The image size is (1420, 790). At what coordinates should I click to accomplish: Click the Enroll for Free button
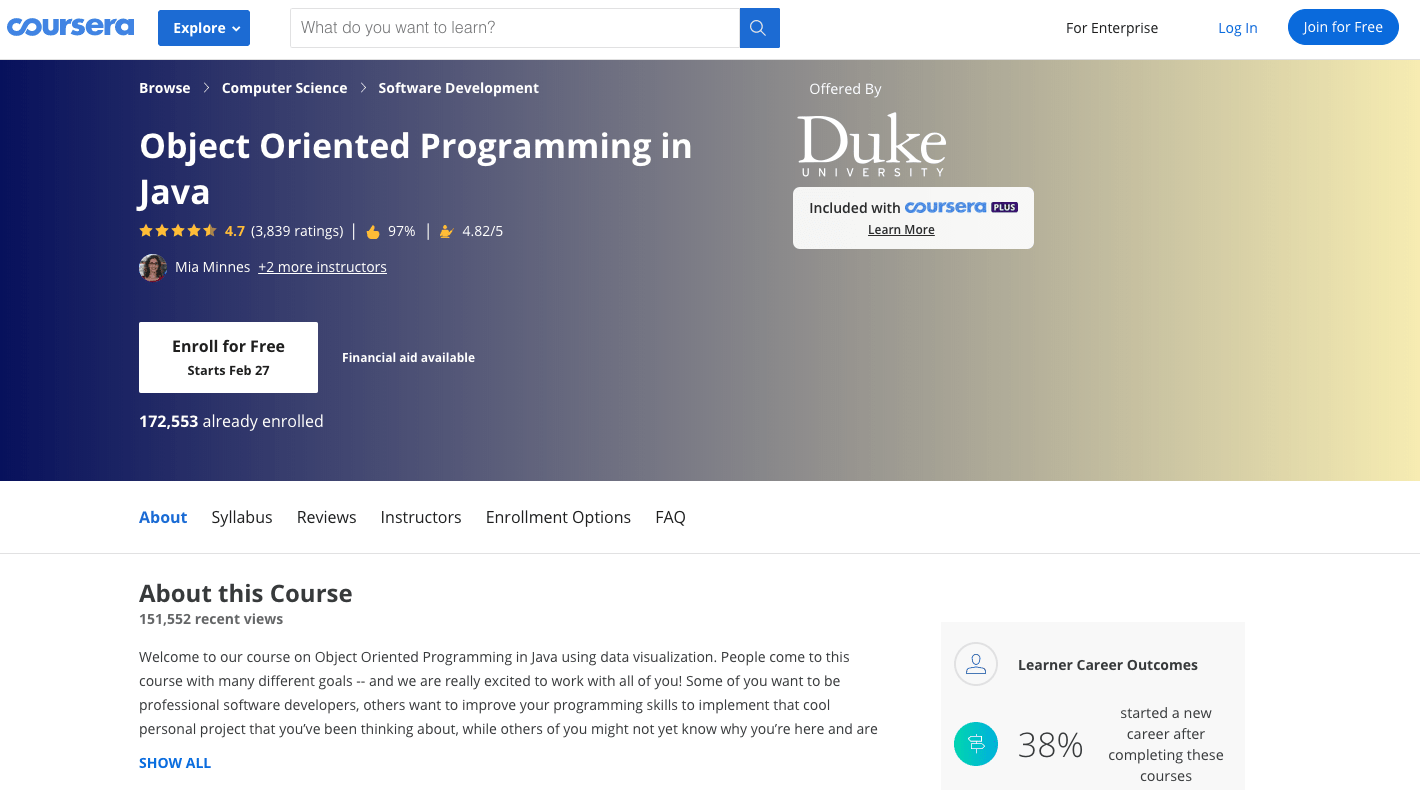coord(228,357)
